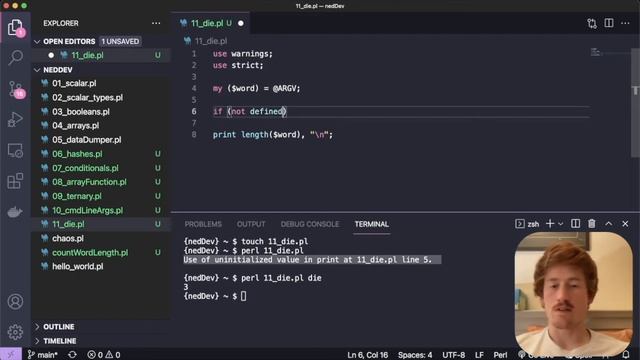Open Run and Debug view

click(15, 120)
